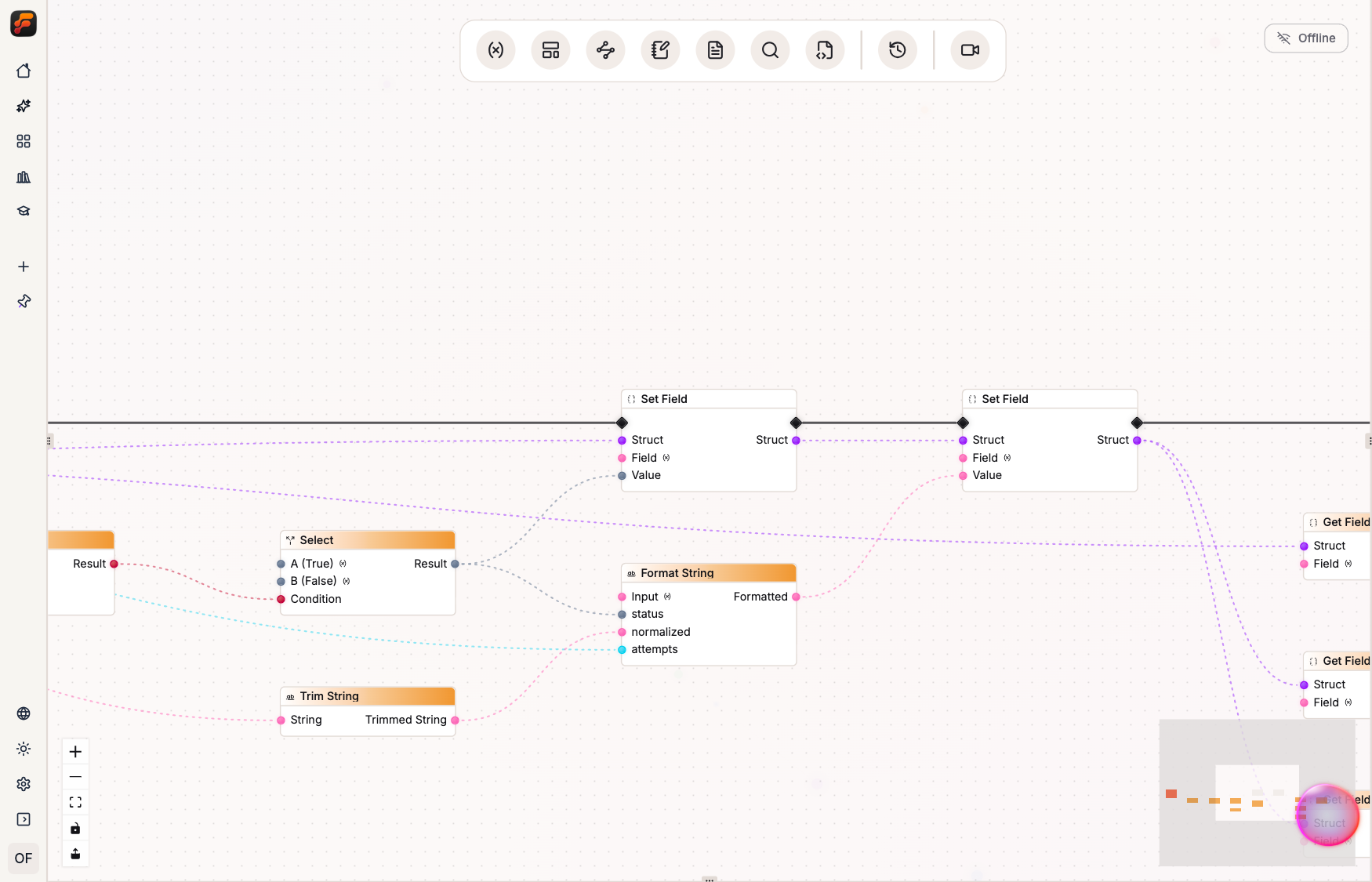Click the top Get Field node header

point(1338,522)
